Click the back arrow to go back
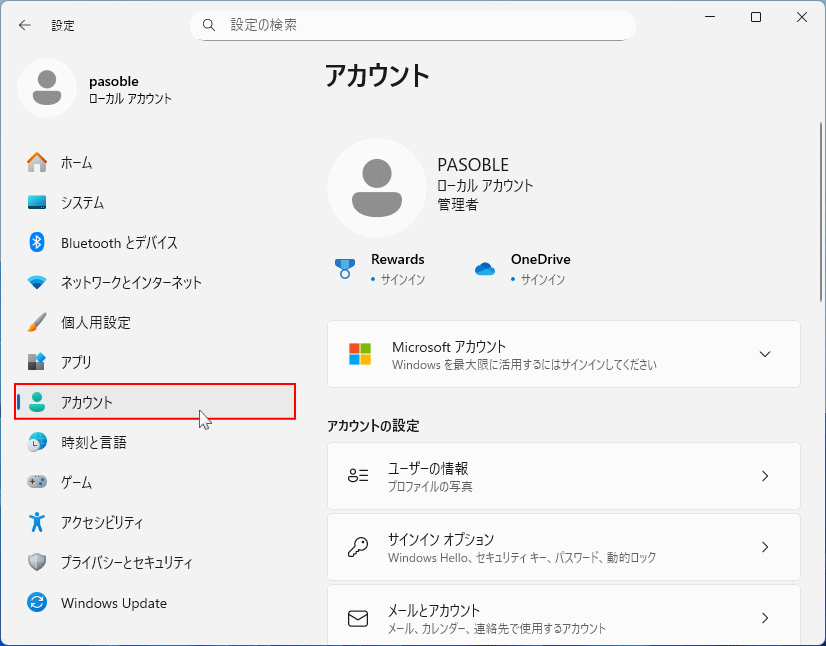 24,25
